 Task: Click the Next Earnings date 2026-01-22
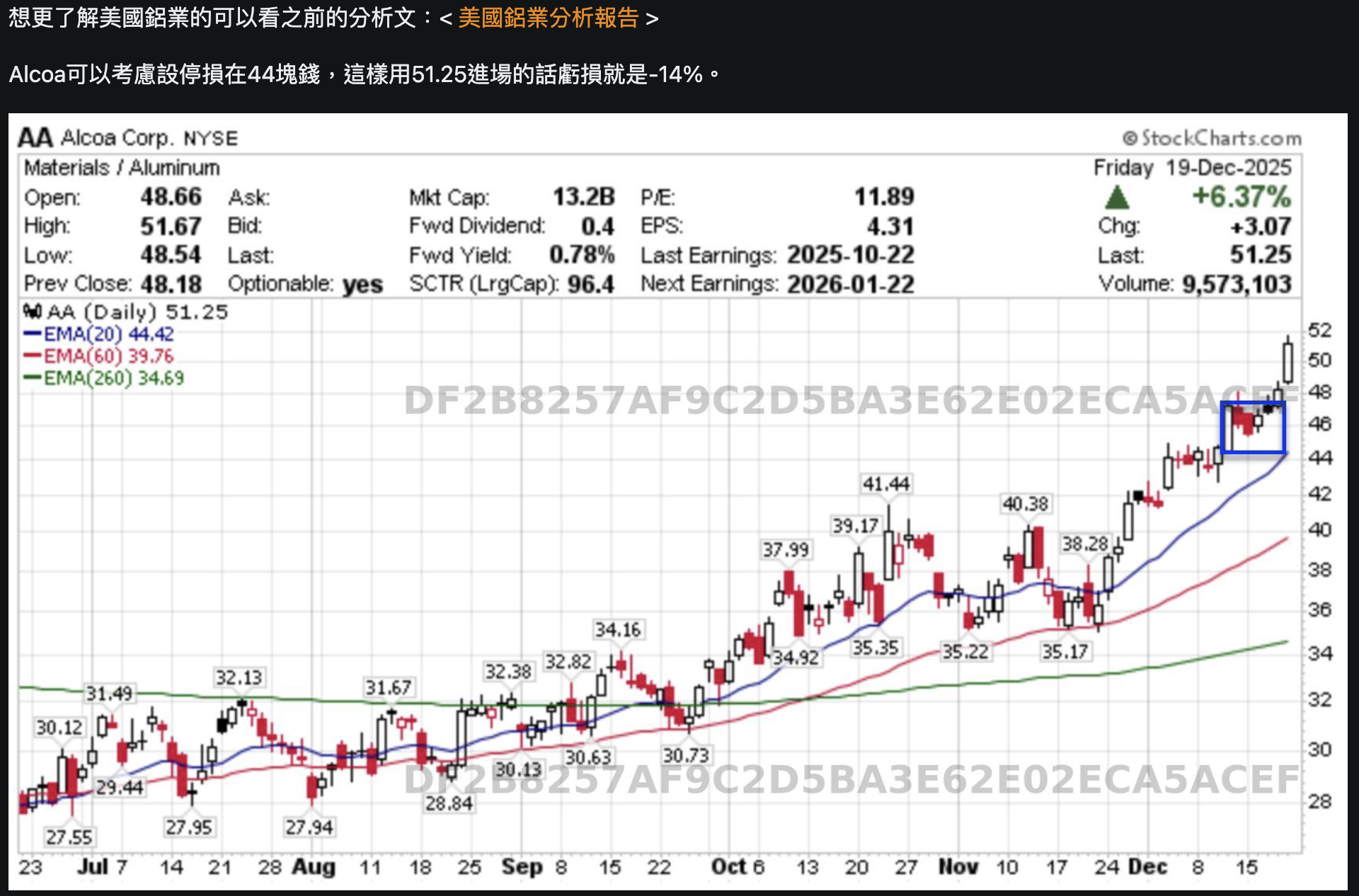tap(850, 285)
